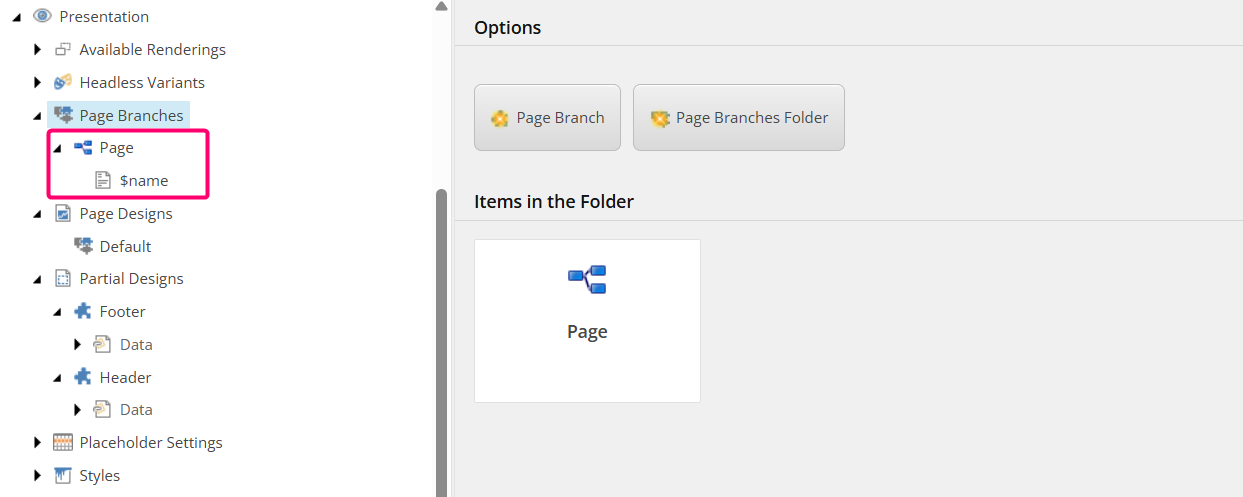The width and height of the screenshot is (1243, 497).
Task: Click the Page Designs icon
Action: [x=63, y=213]
